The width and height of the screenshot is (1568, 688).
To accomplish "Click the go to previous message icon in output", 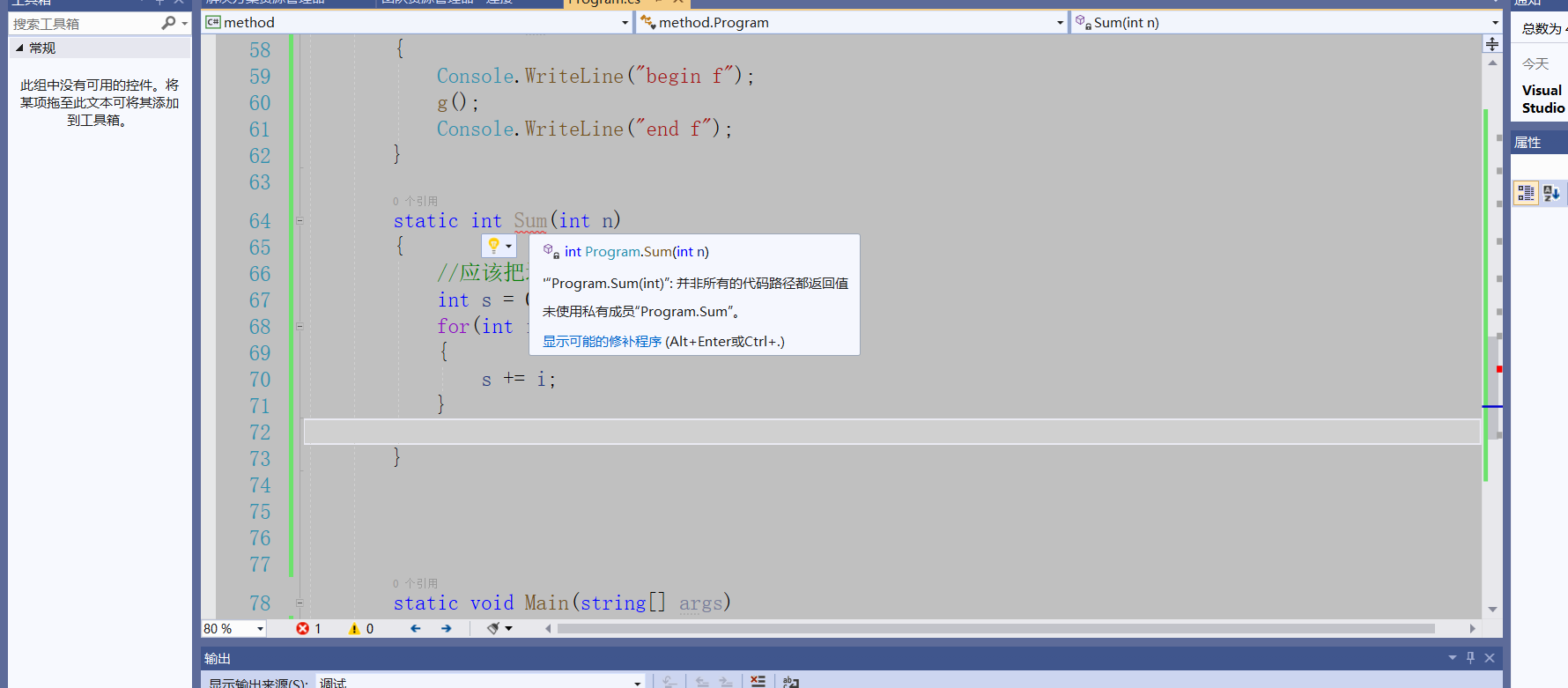I will coord(701,682).
